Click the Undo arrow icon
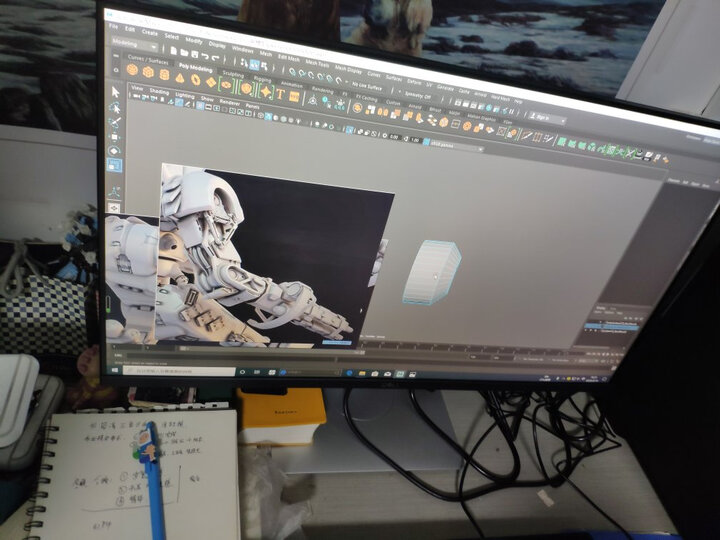Image resolution: width=720 pixels, height=540 pixels. (205, 56)
